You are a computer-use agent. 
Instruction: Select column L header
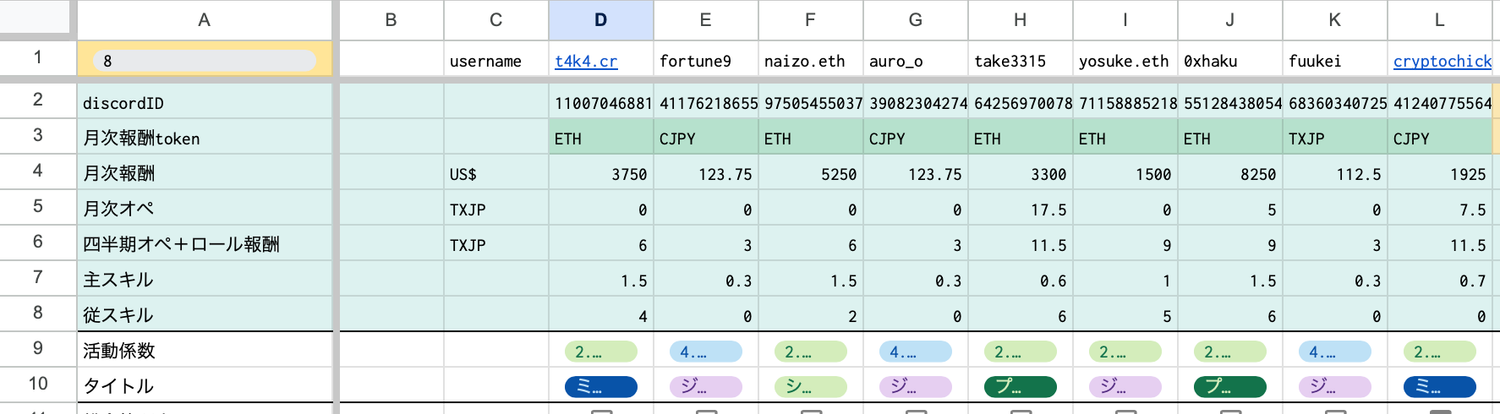pyautogui.click(x=1441, y=20)
